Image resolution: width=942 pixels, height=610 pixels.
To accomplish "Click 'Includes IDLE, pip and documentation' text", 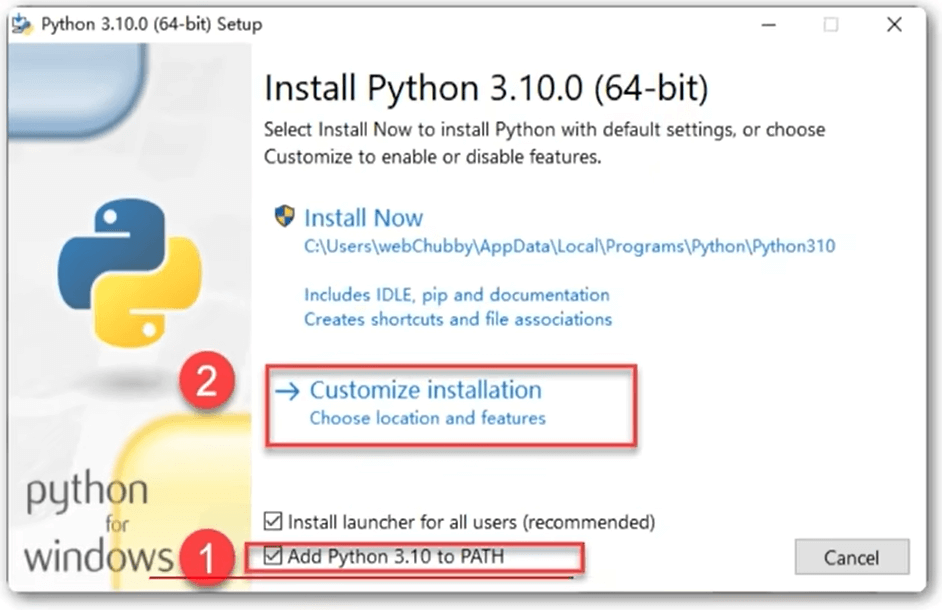I will 456,295.
